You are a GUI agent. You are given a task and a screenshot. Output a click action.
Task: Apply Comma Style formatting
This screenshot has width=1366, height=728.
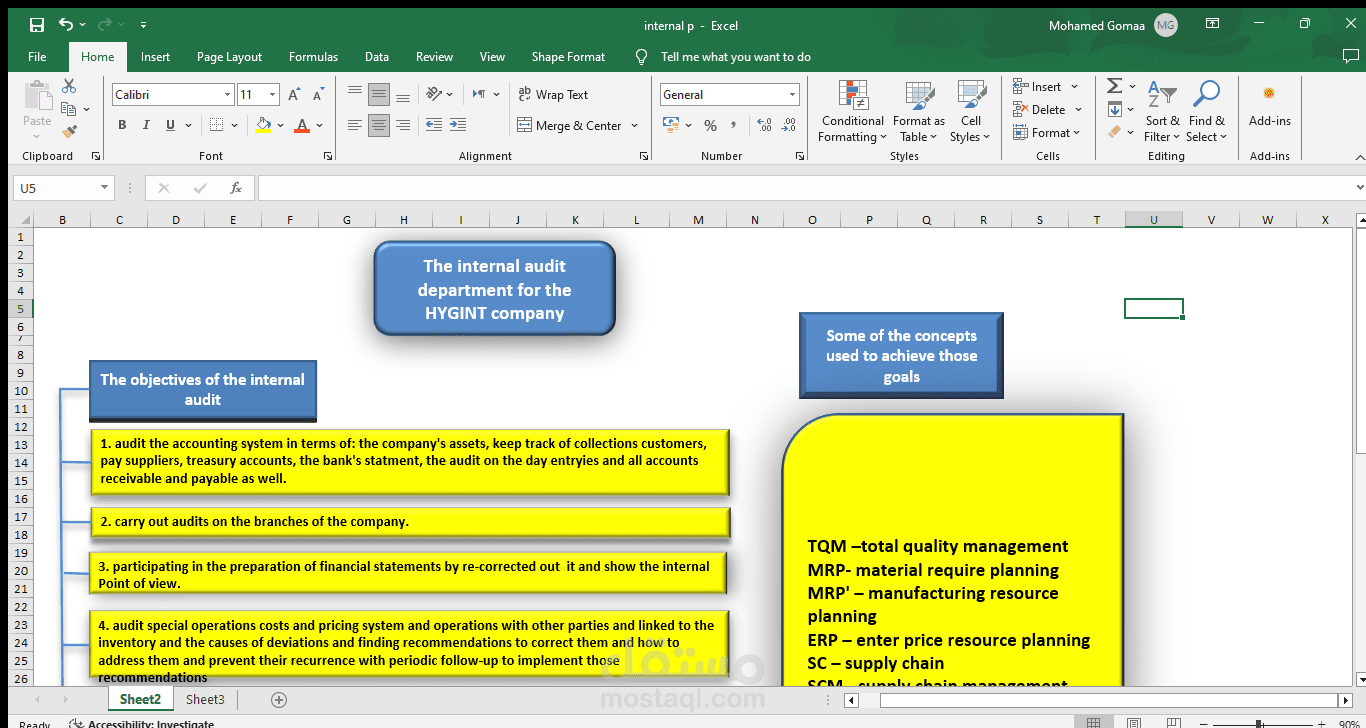tap(734, 125)
